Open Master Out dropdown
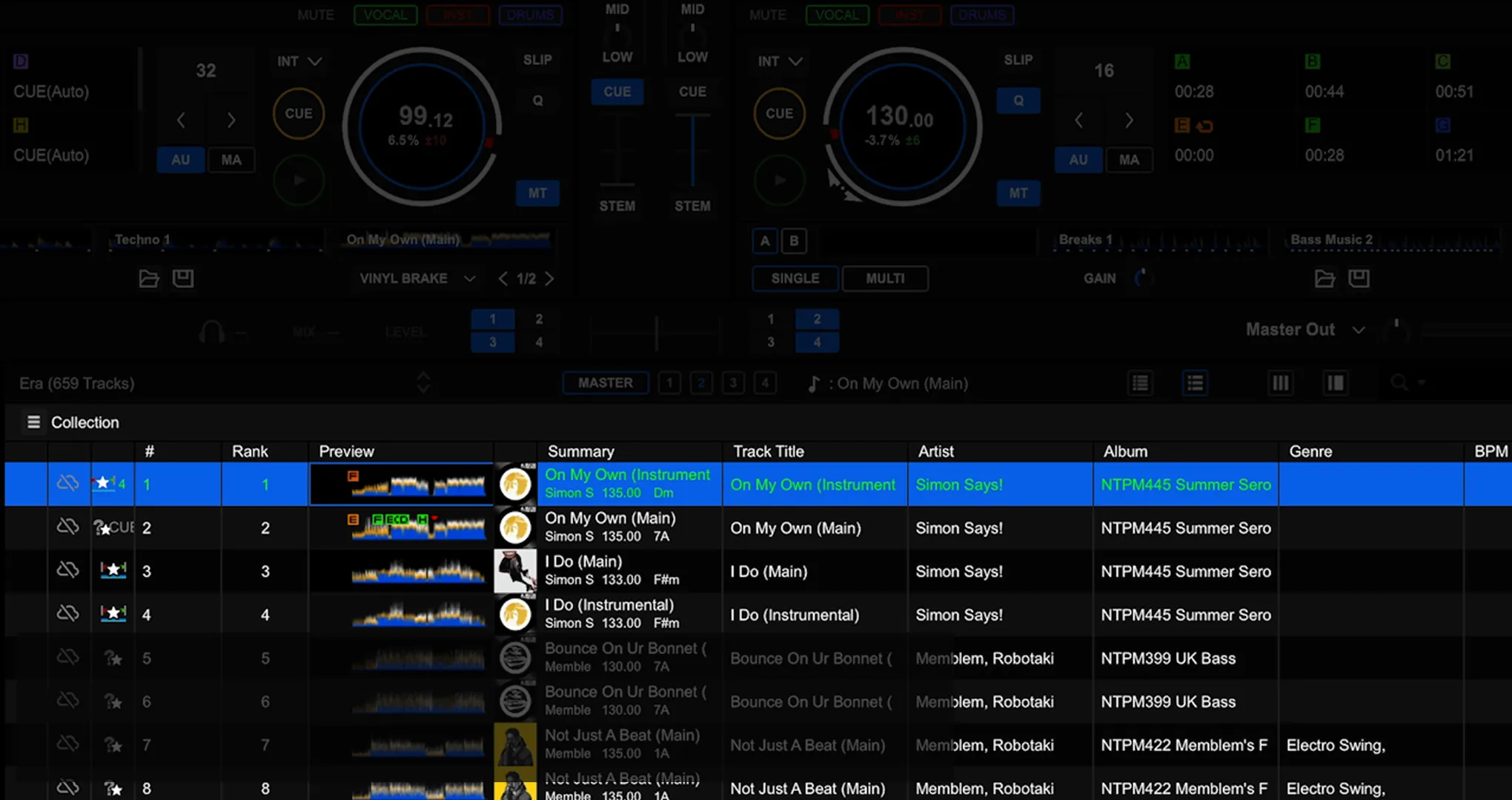The width and height of the screenshot is (1512, 800). click(1358, 330)
